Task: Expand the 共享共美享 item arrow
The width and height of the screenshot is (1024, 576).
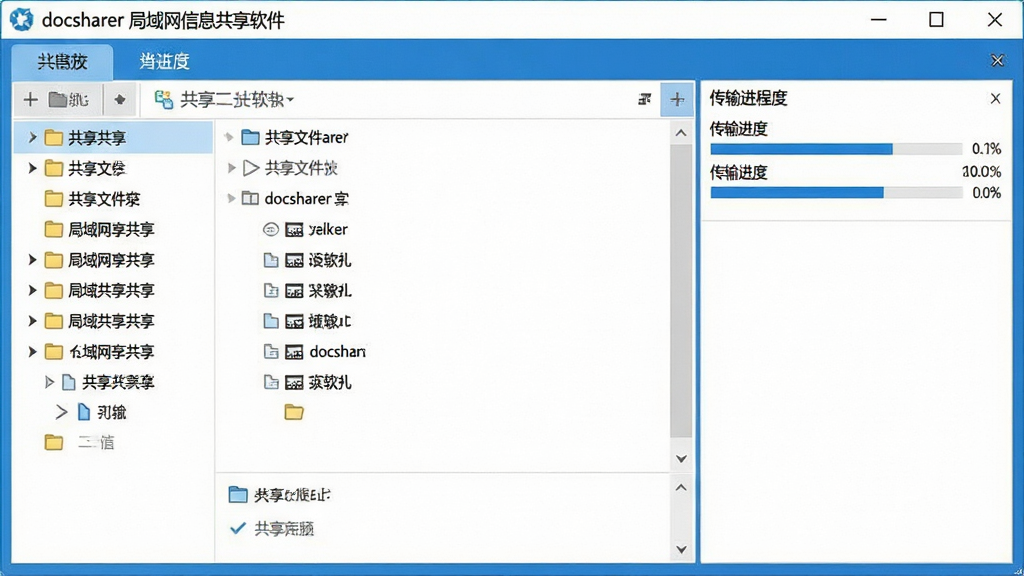Action: coord(49,382)
